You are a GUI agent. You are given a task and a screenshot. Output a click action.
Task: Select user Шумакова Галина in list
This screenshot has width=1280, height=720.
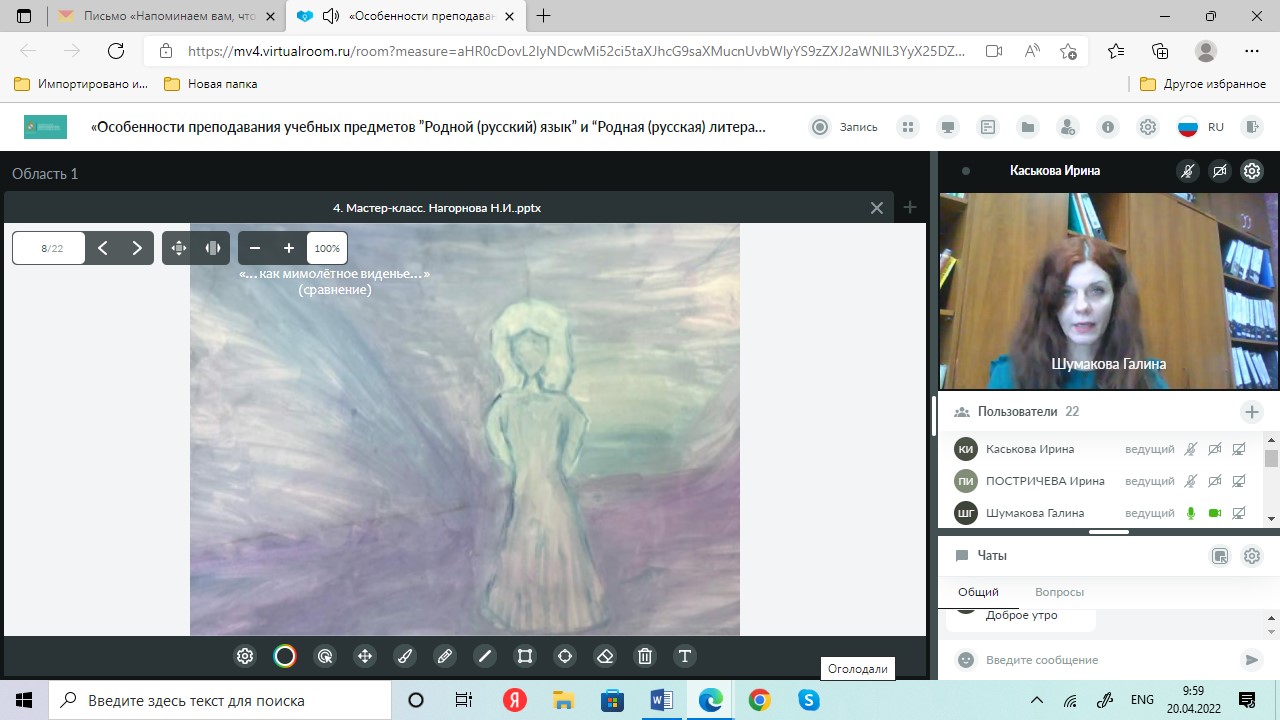click(1102, 513)
